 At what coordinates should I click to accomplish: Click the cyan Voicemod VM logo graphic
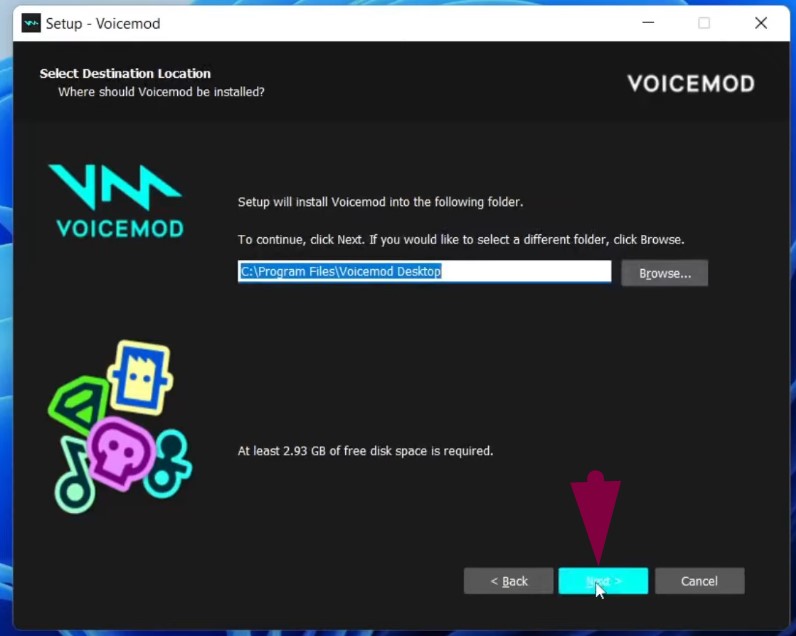coord(118,201)
